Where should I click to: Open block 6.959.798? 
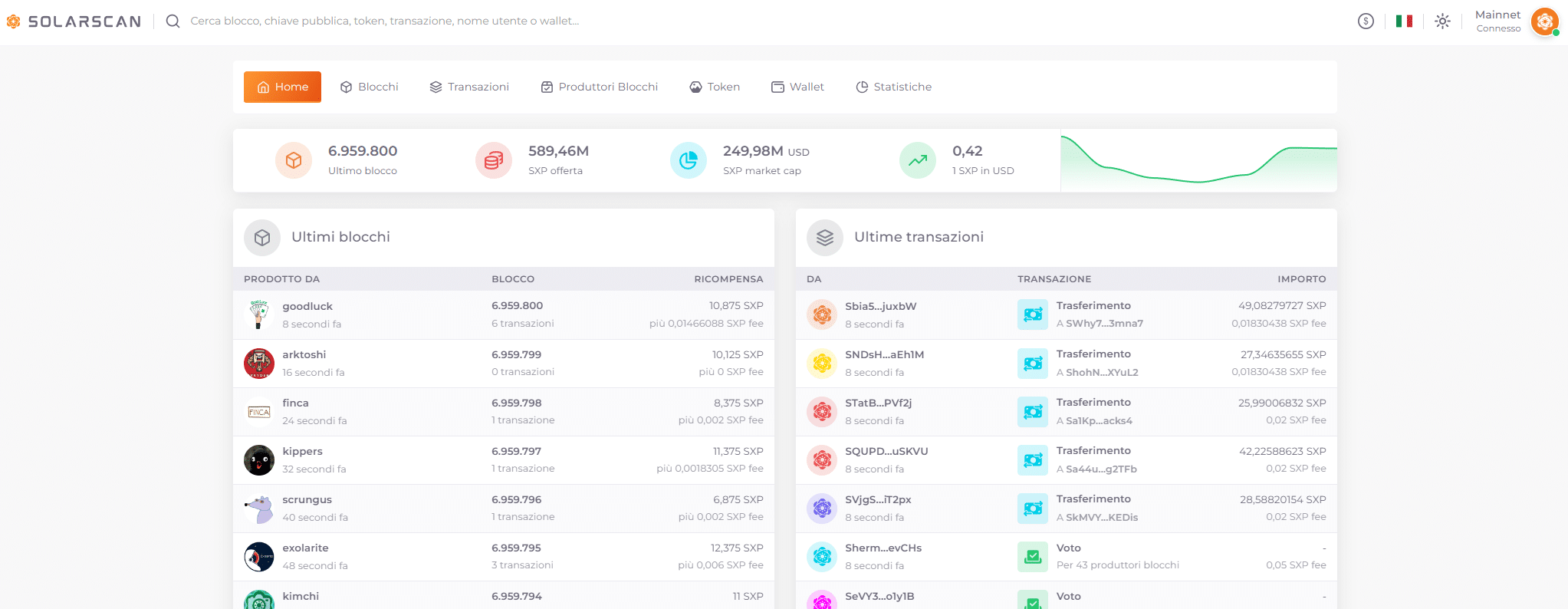click(517, 403)
